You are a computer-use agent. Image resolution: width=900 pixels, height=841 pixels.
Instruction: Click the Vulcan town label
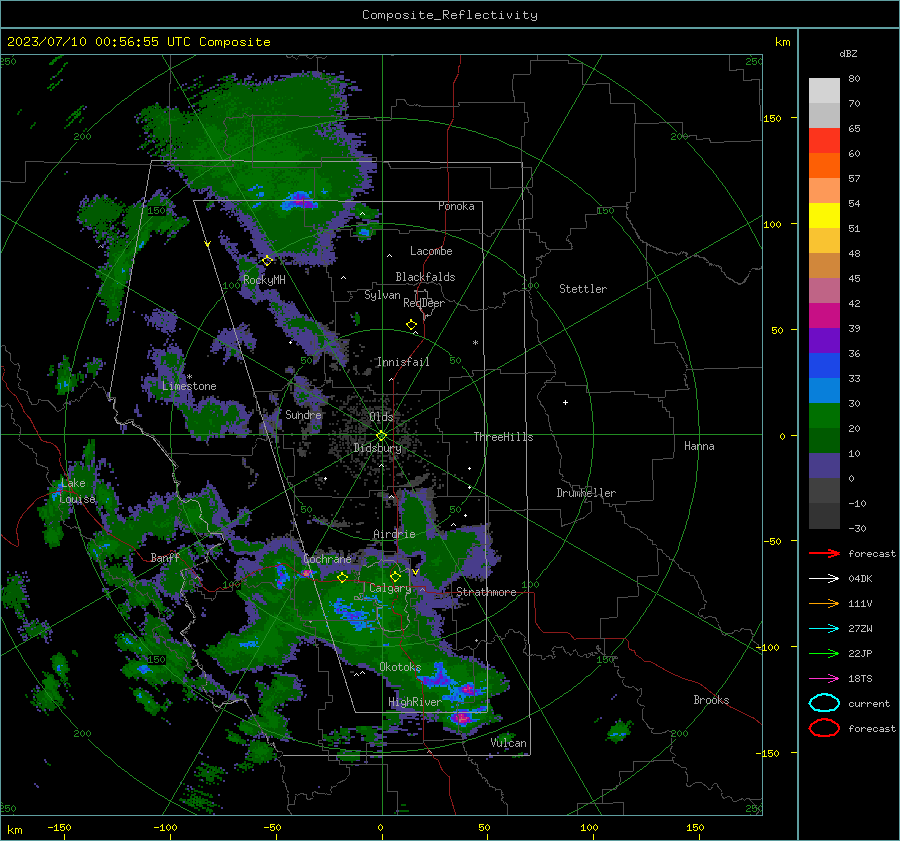509,743
